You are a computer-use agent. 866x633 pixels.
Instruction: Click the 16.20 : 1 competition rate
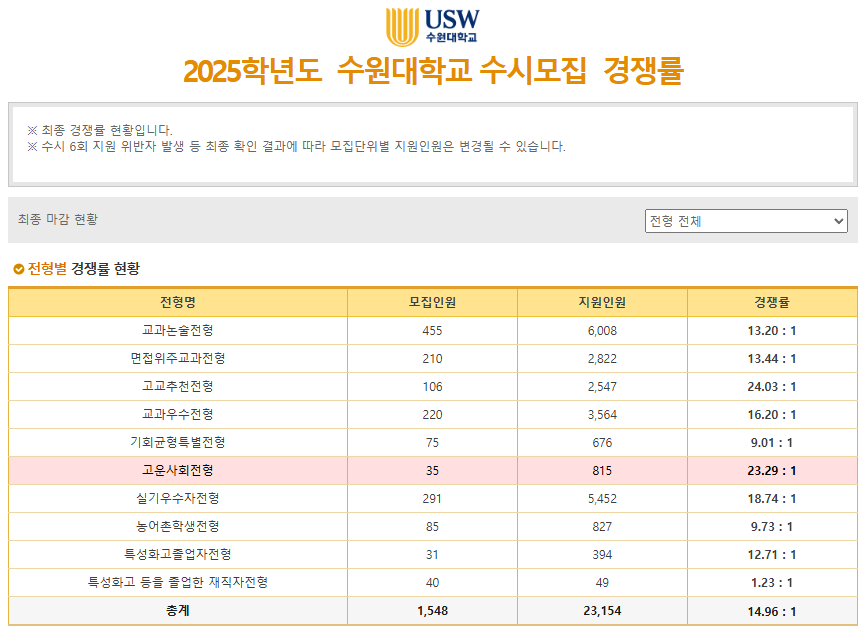tap(772, 415)
